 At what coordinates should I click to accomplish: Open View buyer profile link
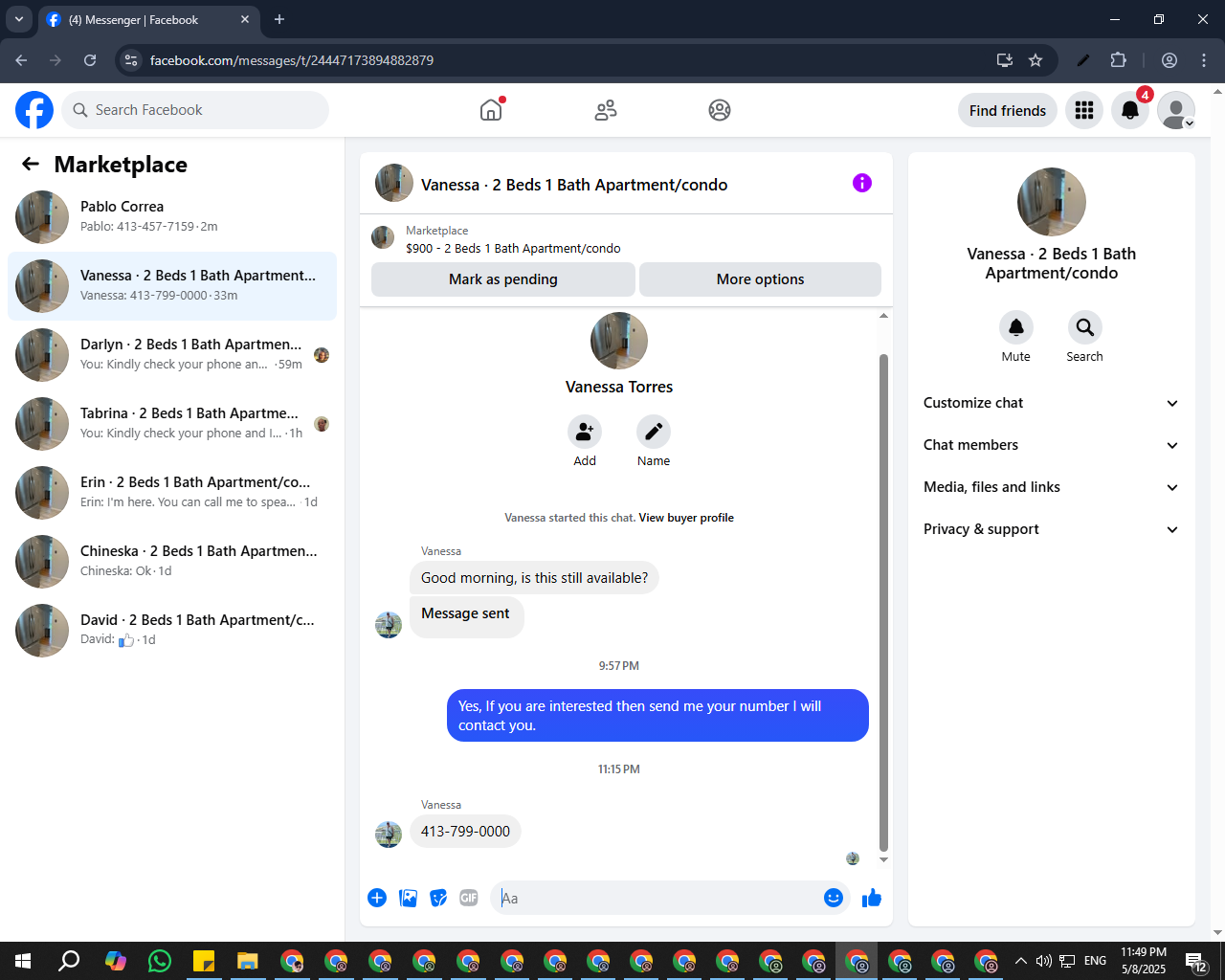click(x=686, y=518)
